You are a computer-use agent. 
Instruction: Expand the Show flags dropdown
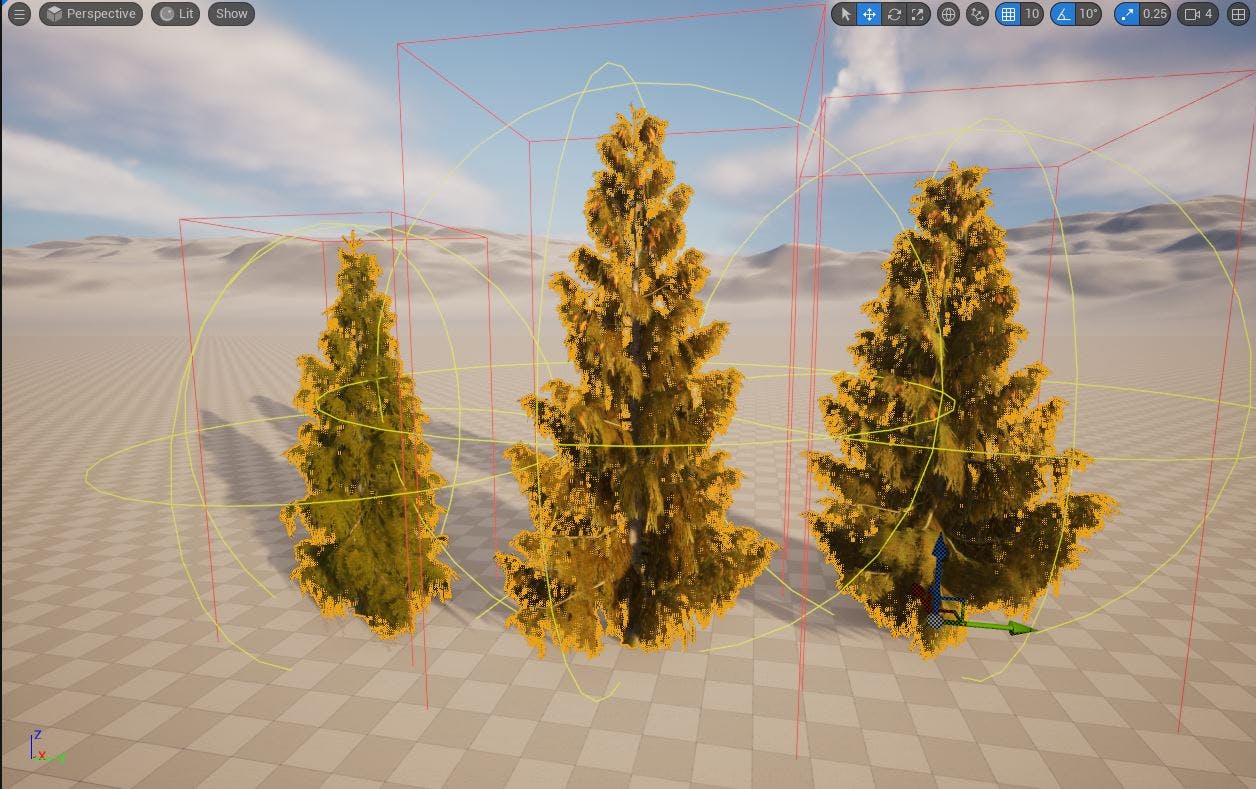click(x=230, y=14)
